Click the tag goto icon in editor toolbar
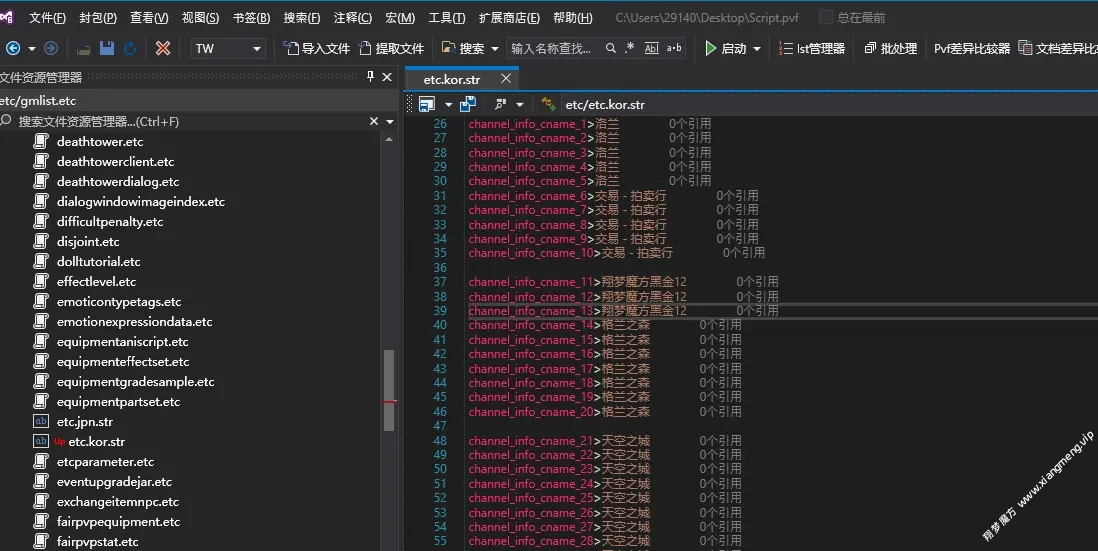Viewport: 1098px width, 551px height. 500,104
